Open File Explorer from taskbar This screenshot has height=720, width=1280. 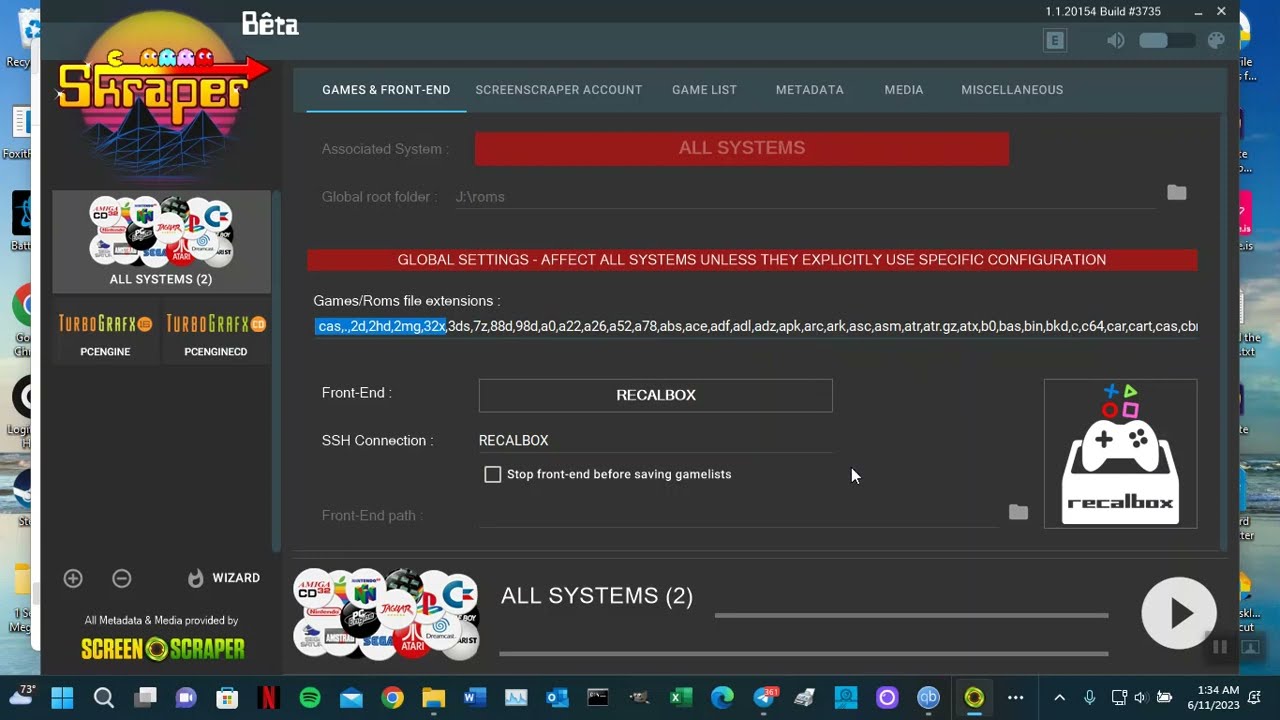click(x=433, y=697)
